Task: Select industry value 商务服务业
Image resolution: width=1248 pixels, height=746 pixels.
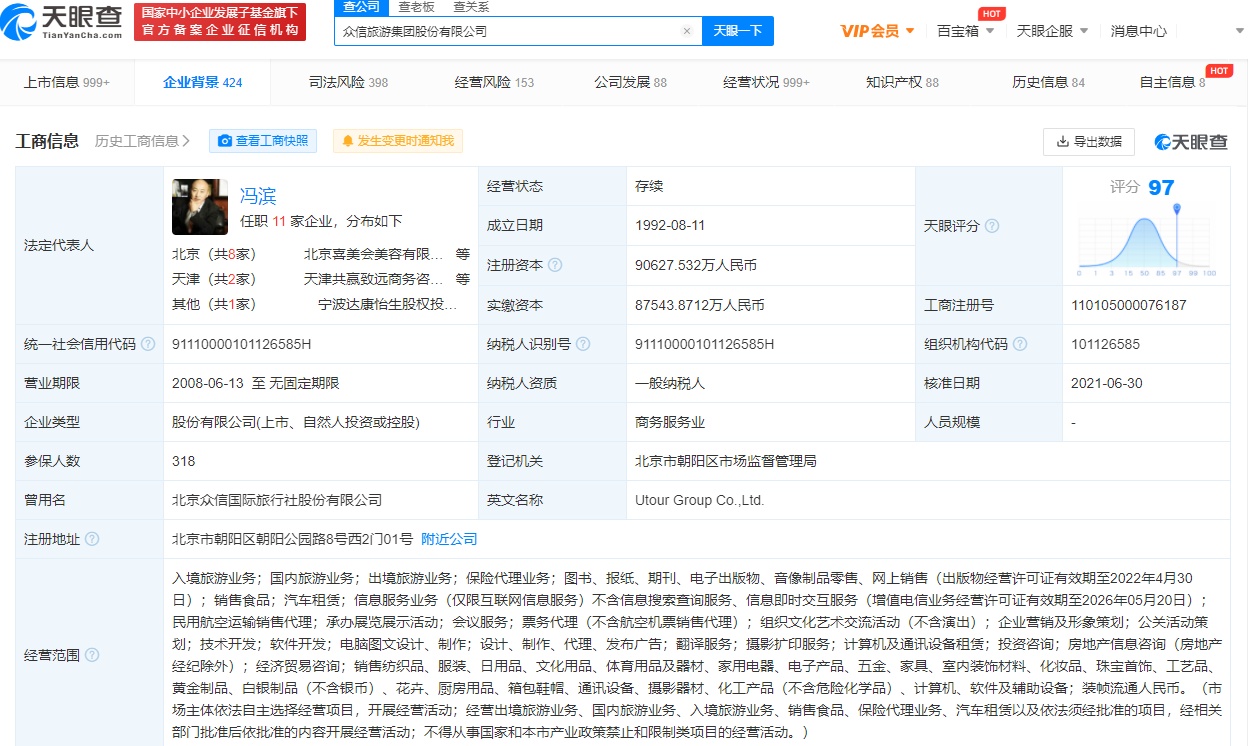Action: [x=671, y=422]
